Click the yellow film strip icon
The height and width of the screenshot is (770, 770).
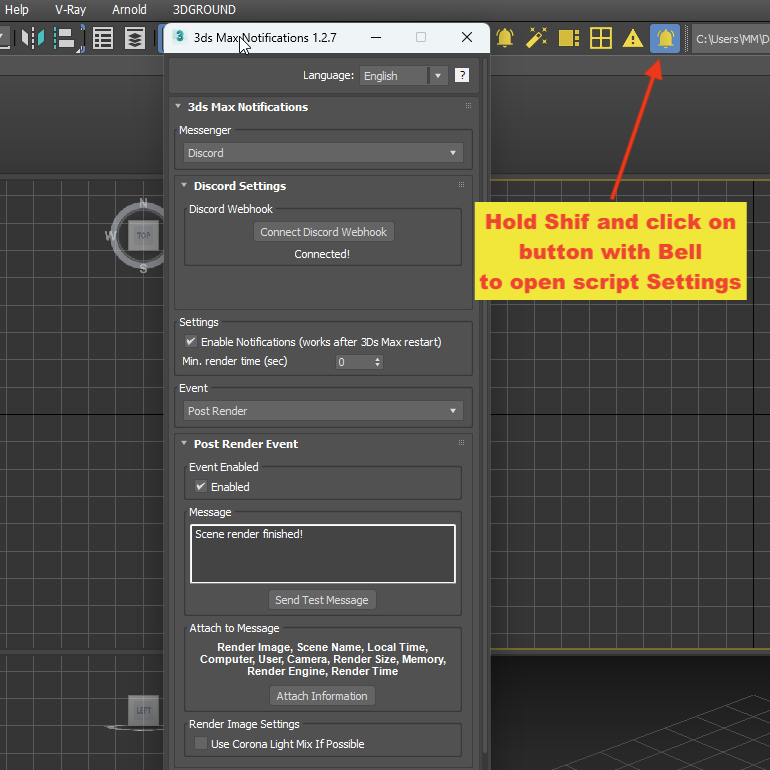[x=569, y=38]
